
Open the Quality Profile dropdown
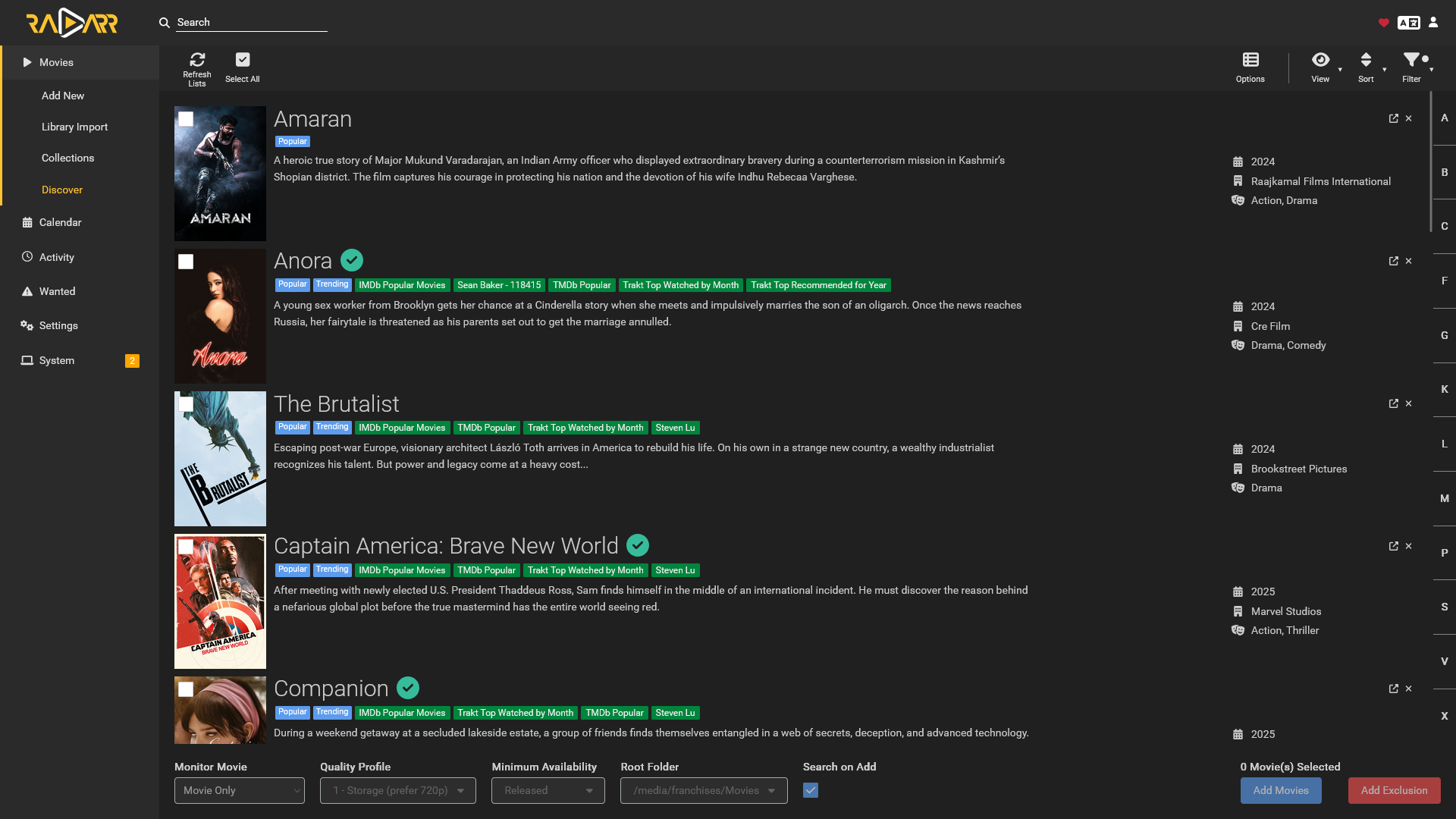[x=398, y=790]
